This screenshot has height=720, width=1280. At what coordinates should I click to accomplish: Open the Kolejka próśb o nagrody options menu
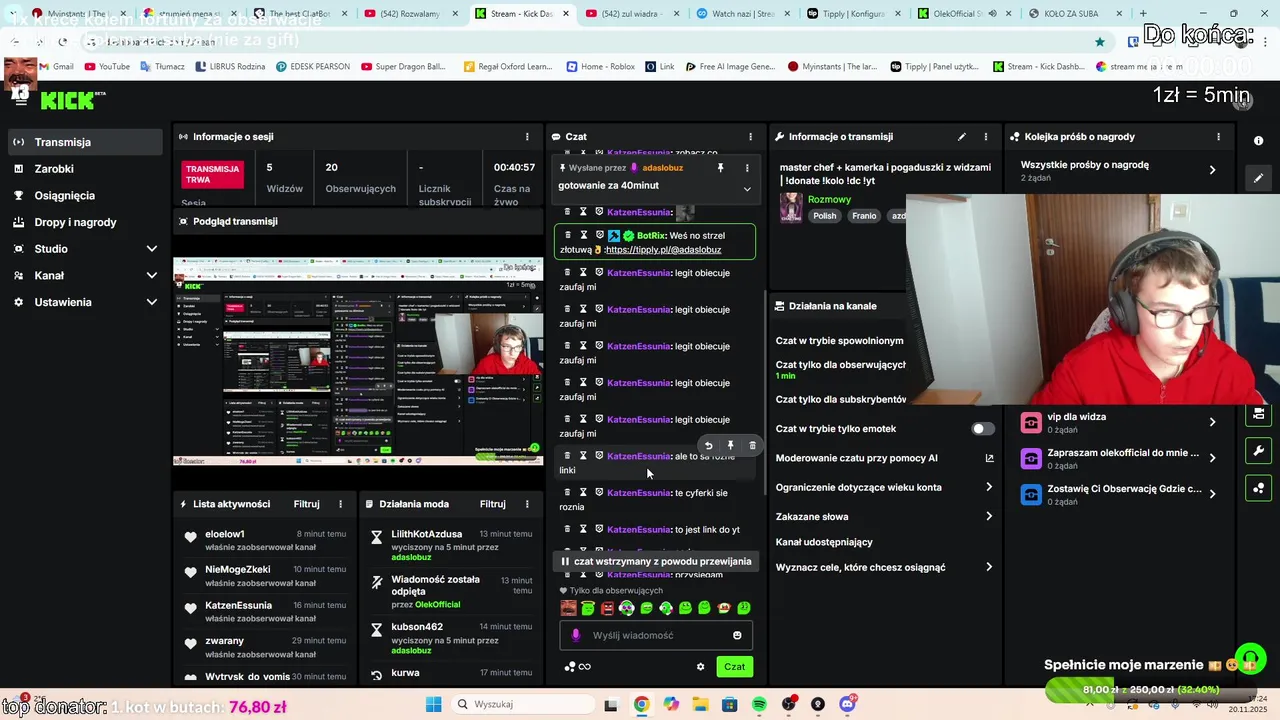[1218, 136]
